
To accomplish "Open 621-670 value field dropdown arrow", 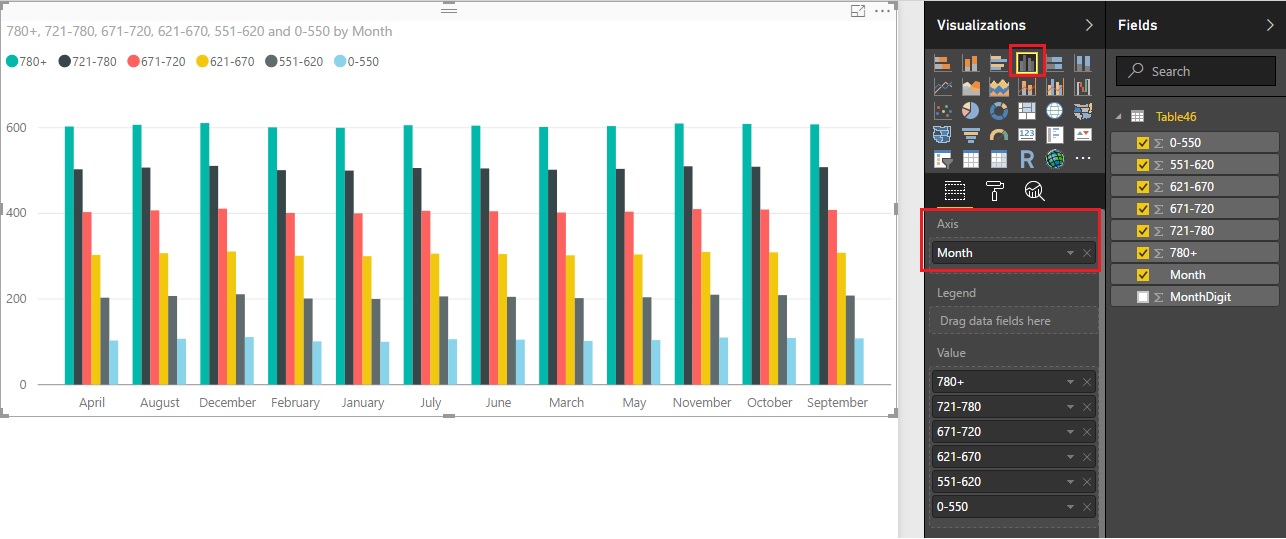I will tap(1070, 457).
